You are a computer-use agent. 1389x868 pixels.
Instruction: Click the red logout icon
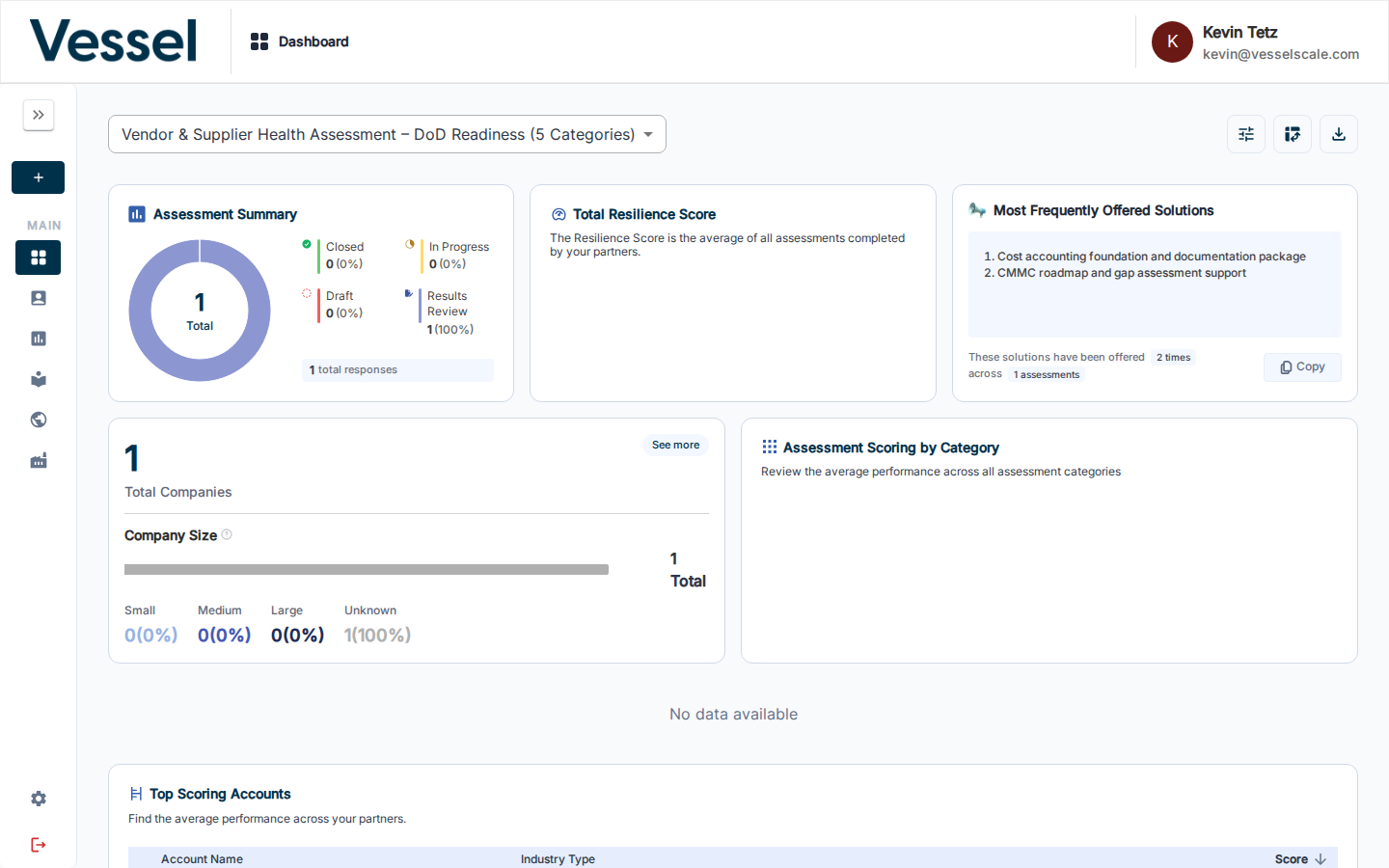(39, 845)
